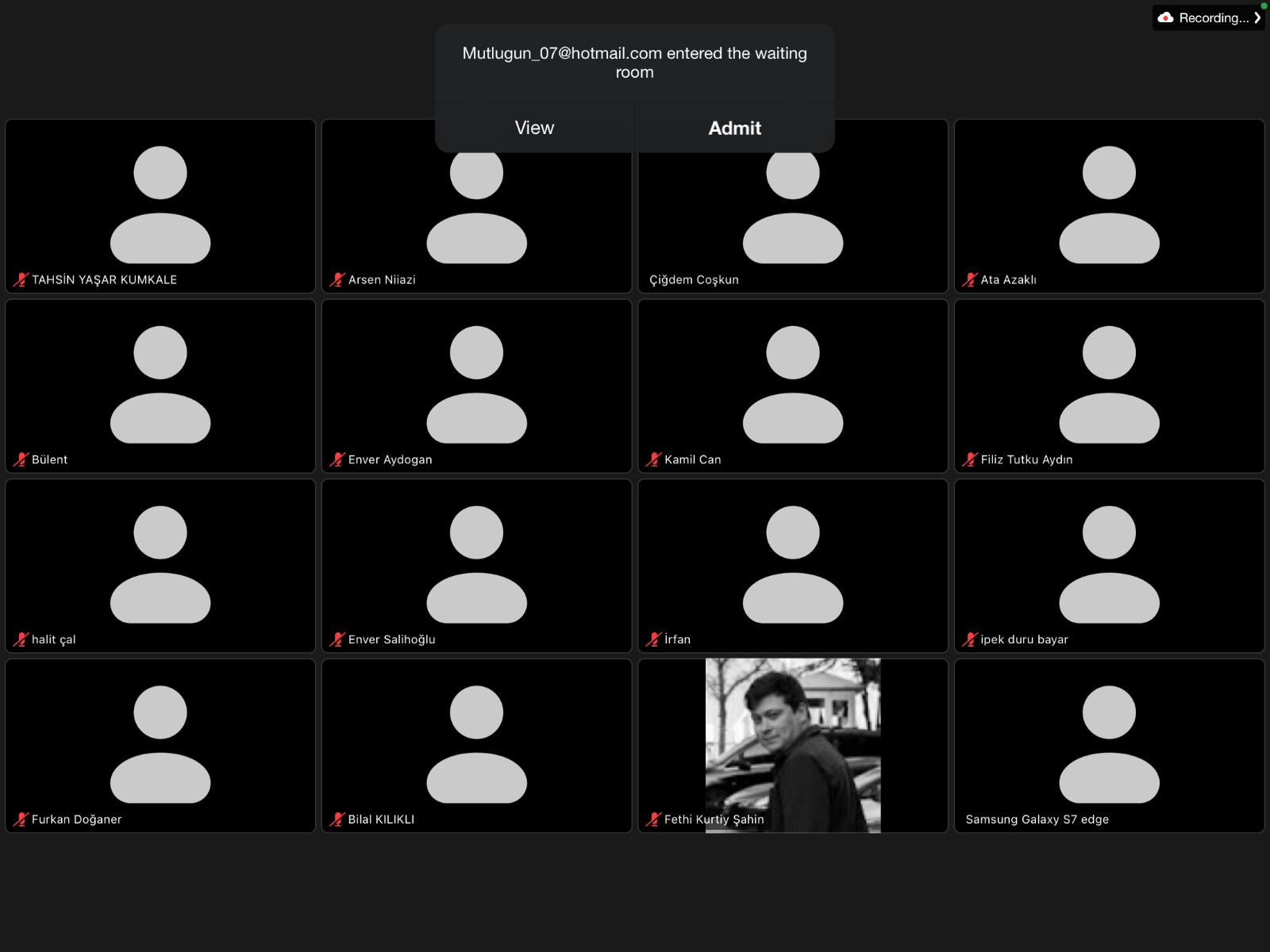This screenshot has height=952, width=1270.
Task: Click the cloud recording icon
Action: coord(1165,17)
